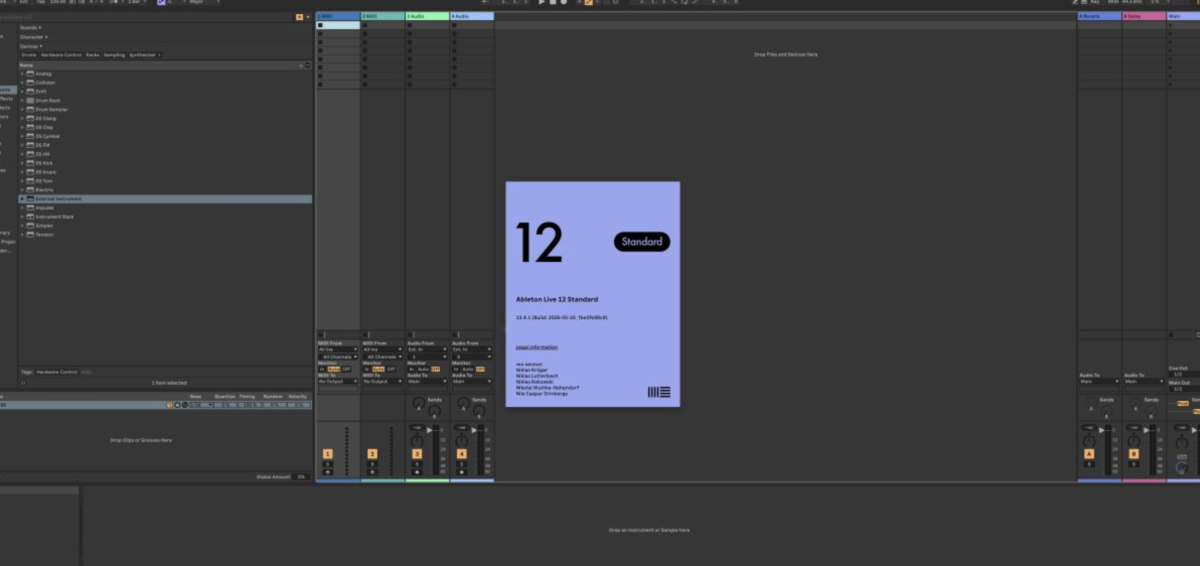This screenshot has width=1200, height=566.
Task: Click the Ableton logo on splash screen
Action: pyautogui.click(x=659, y=392)
